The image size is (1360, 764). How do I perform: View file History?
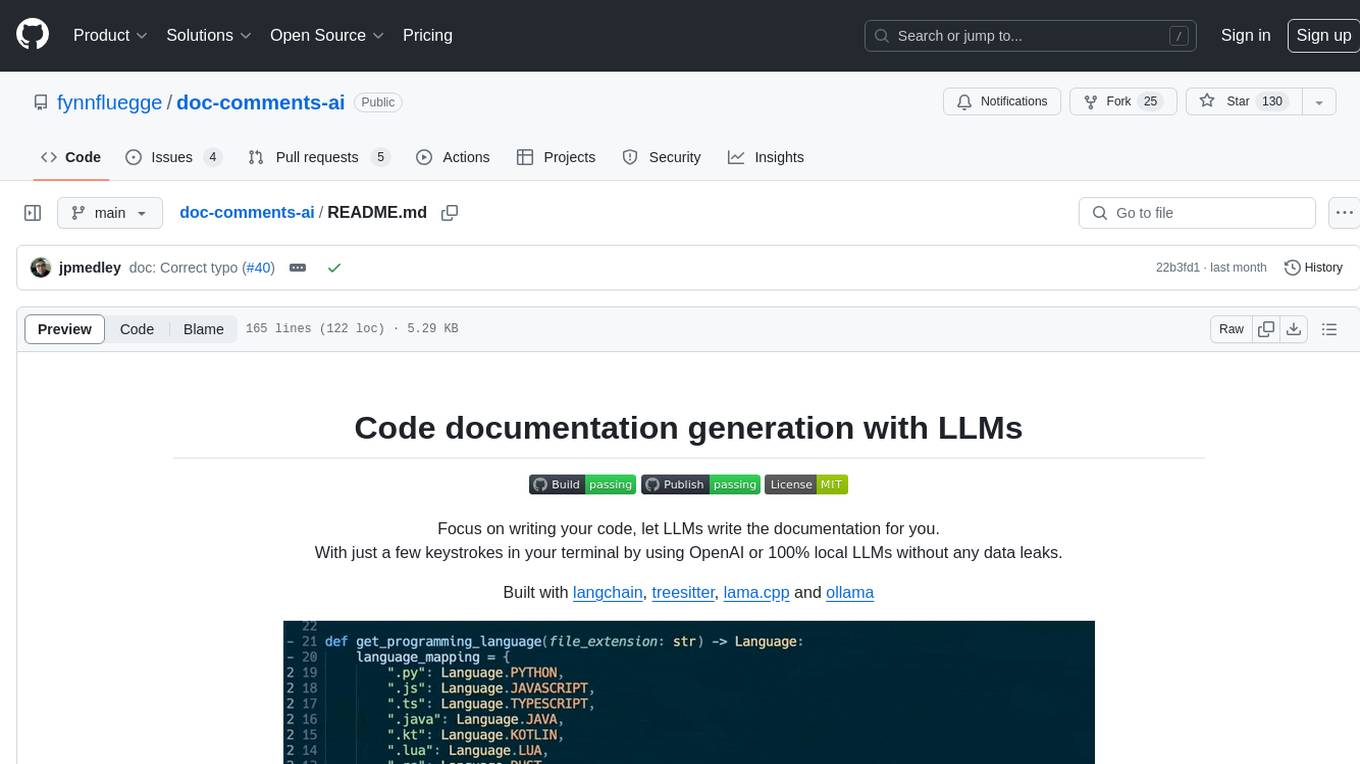1313,268
